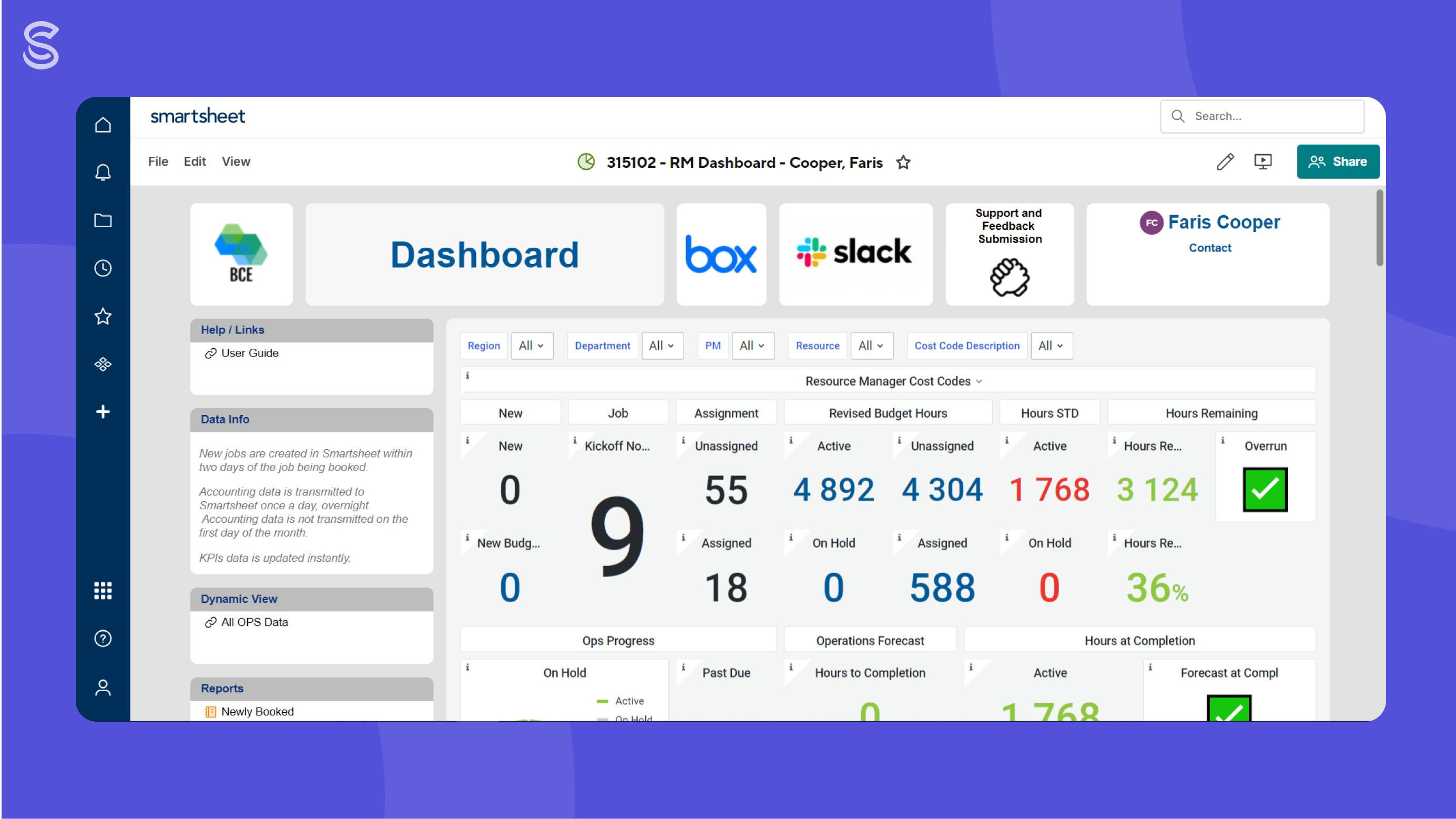
Task: Expand Resource Manager Cost Codes chevron
Action: (979, 381)
